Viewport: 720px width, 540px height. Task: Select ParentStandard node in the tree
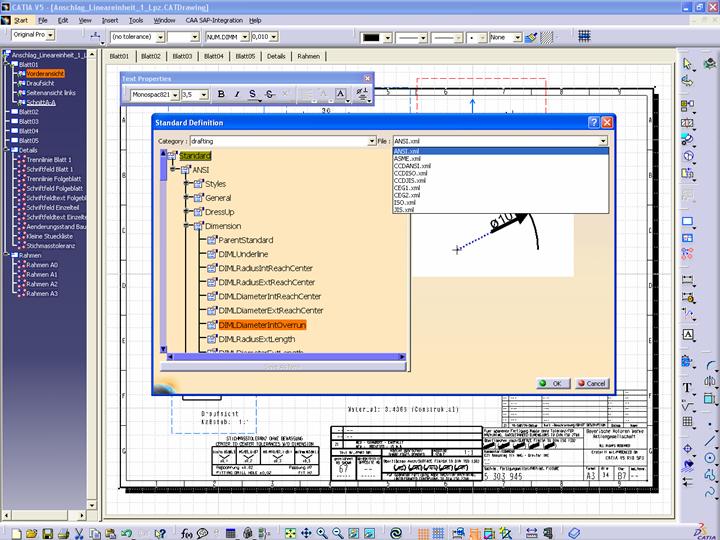[x=246, y=240]
